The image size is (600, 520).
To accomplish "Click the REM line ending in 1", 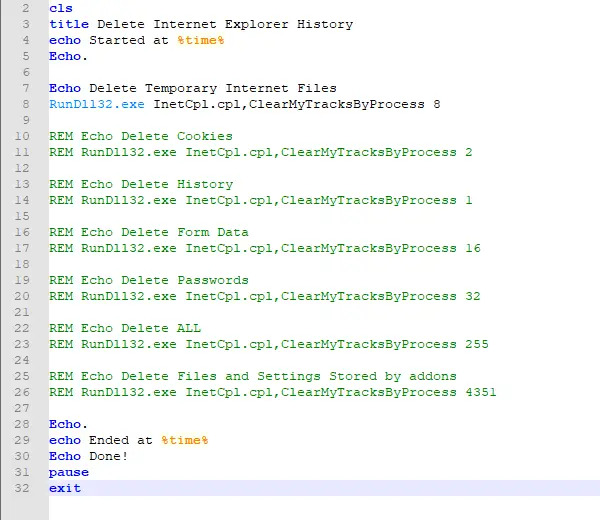I will (261, 200).
